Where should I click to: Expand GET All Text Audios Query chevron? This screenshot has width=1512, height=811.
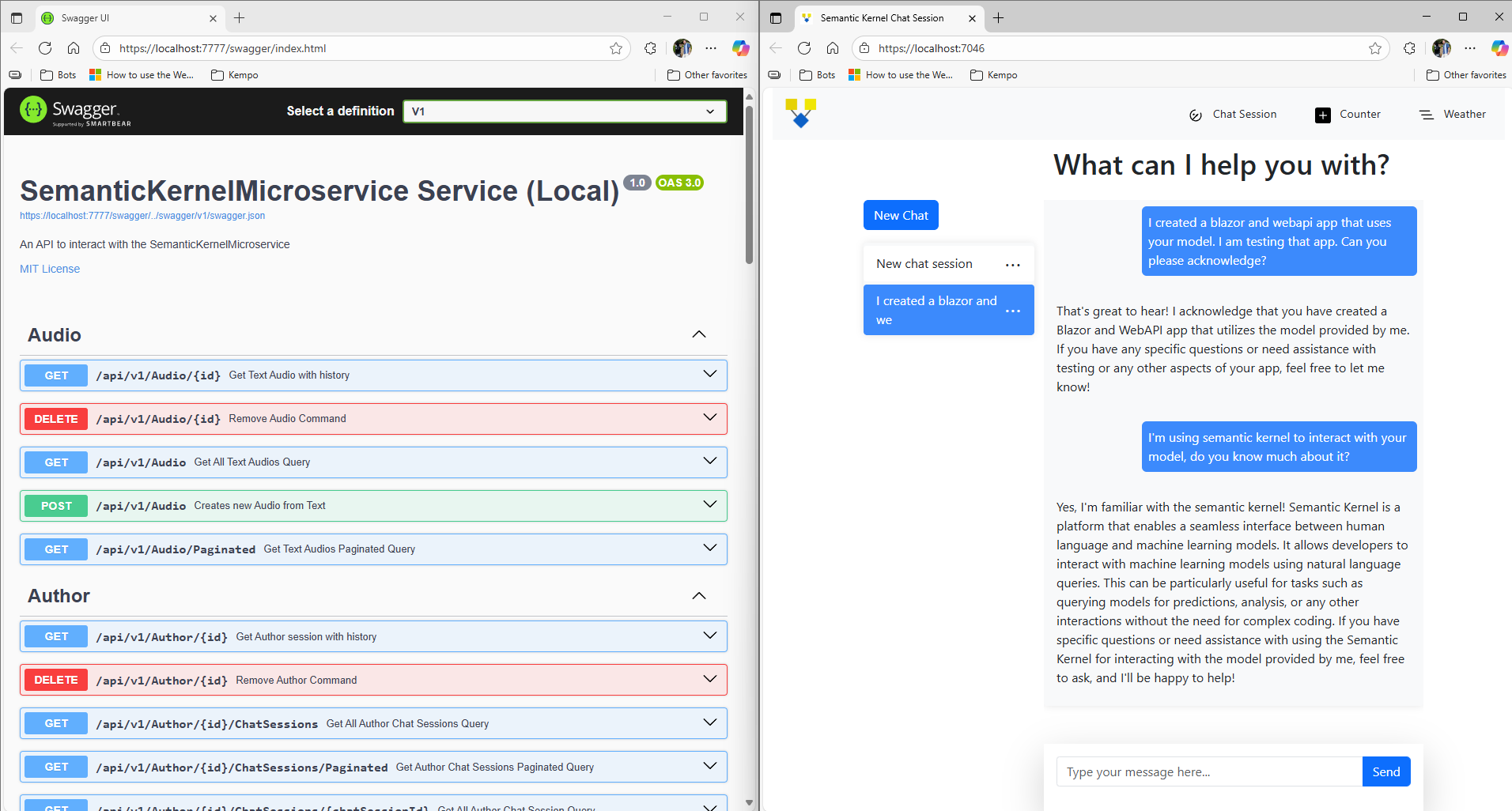tap(710, 461)
